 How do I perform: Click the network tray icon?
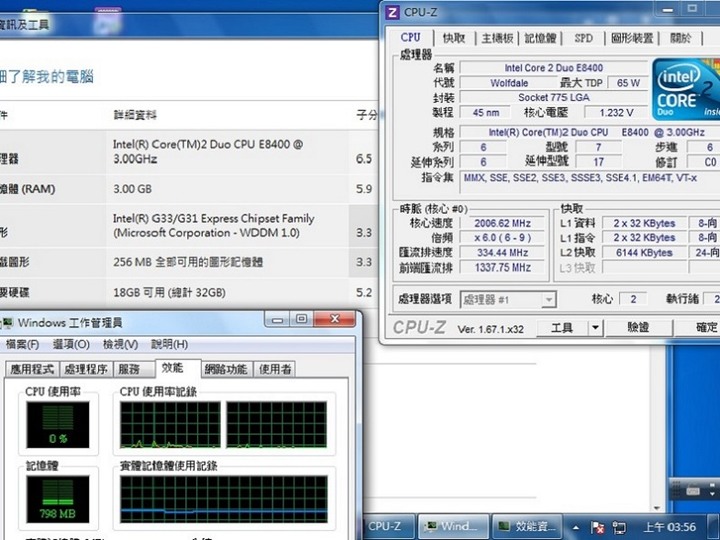point(619,527)
